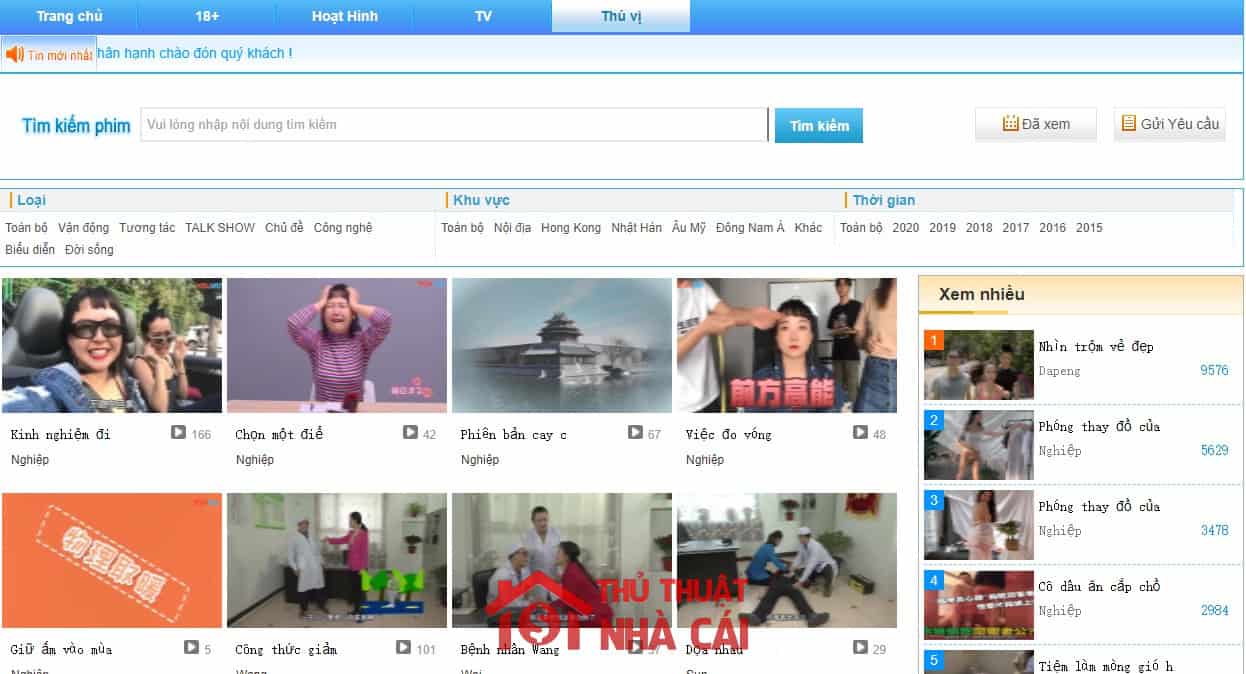This screenshot has width=1246, height=674.
Task: Click play count icon for Chọn một điể
Action: 410,433
